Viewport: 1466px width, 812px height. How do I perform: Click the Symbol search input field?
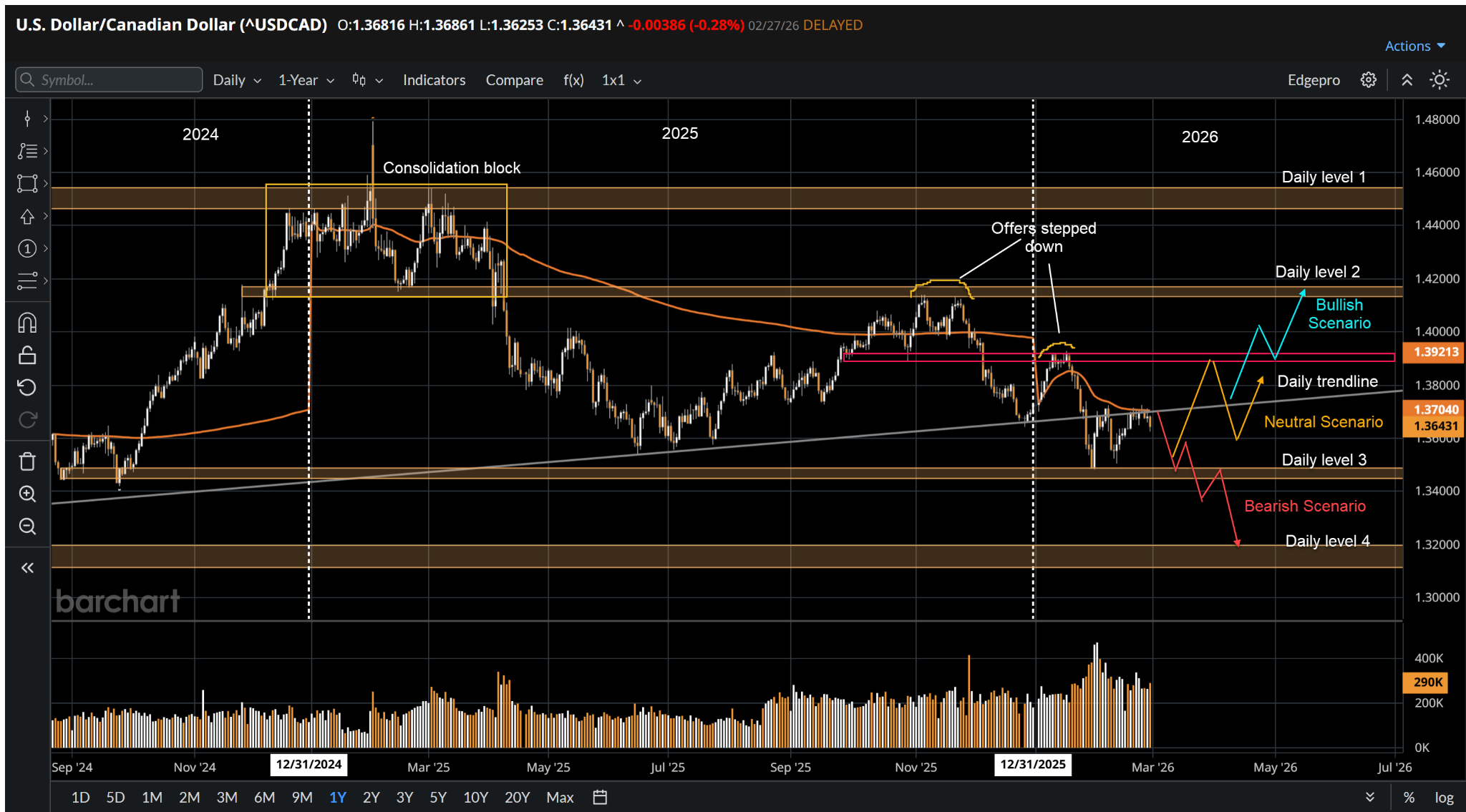pos(109,80)
